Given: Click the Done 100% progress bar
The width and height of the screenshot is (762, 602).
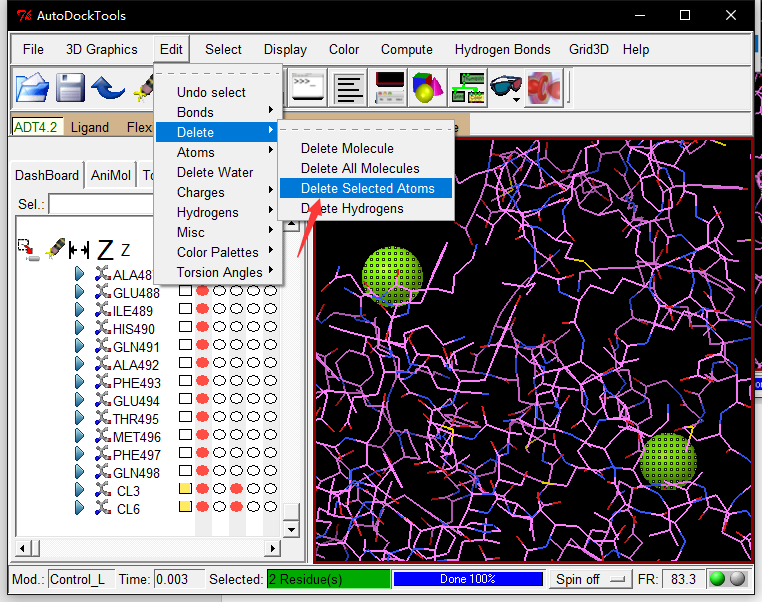Looking at the screenshot, I should pyautogui.click(x=468, y=579).
